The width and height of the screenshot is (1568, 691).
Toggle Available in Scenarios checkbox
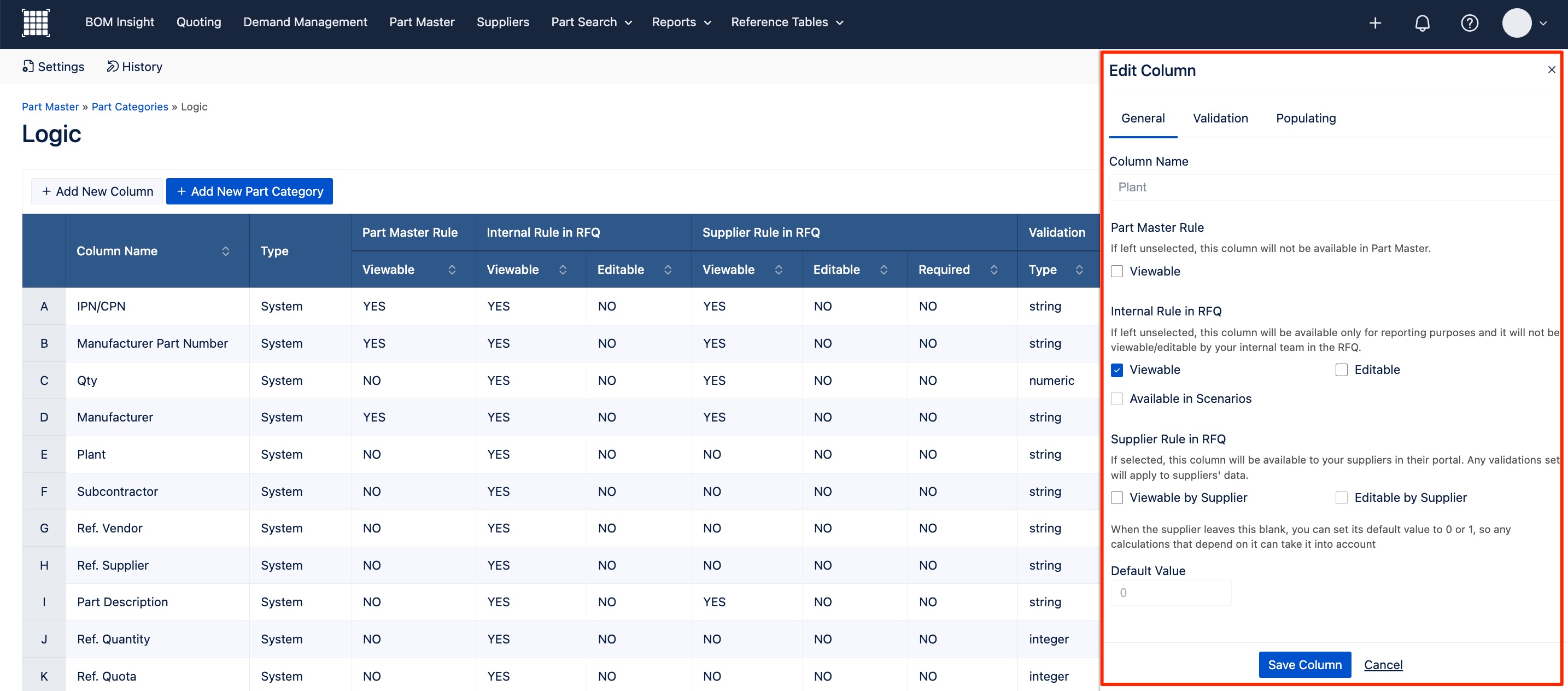click(1117, 399)
